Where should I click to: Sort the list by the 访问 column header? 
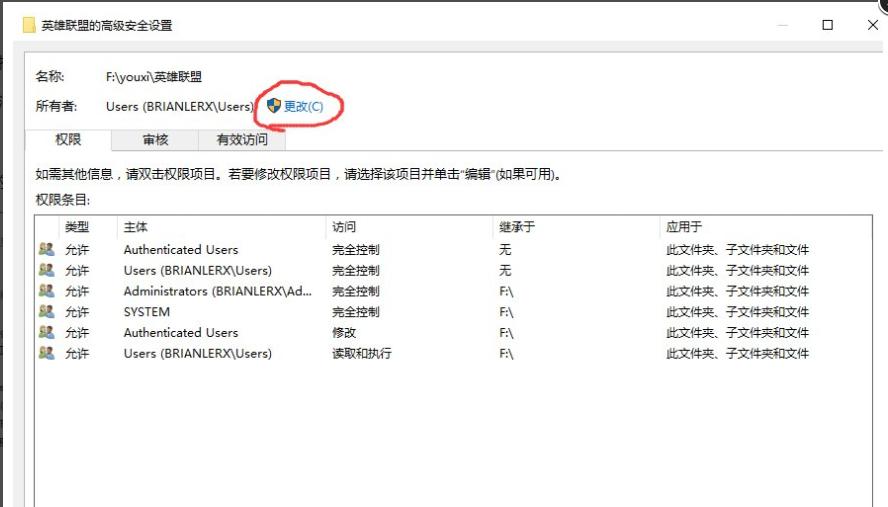[x=344, y=227]
